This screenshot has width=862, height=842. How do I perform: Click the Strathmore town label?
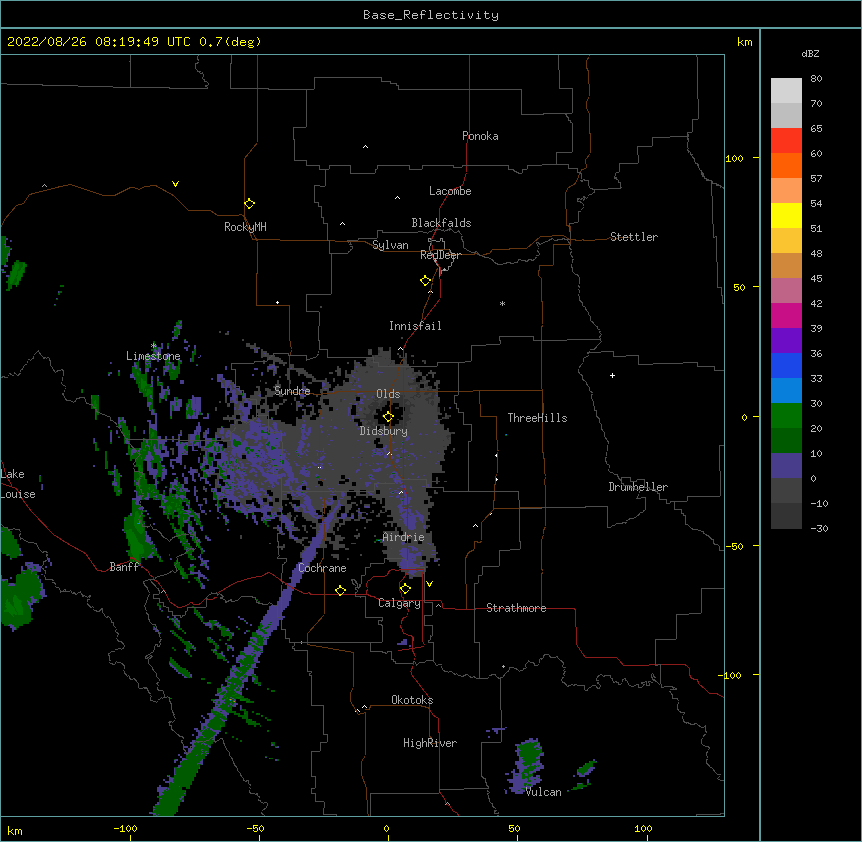516,608
